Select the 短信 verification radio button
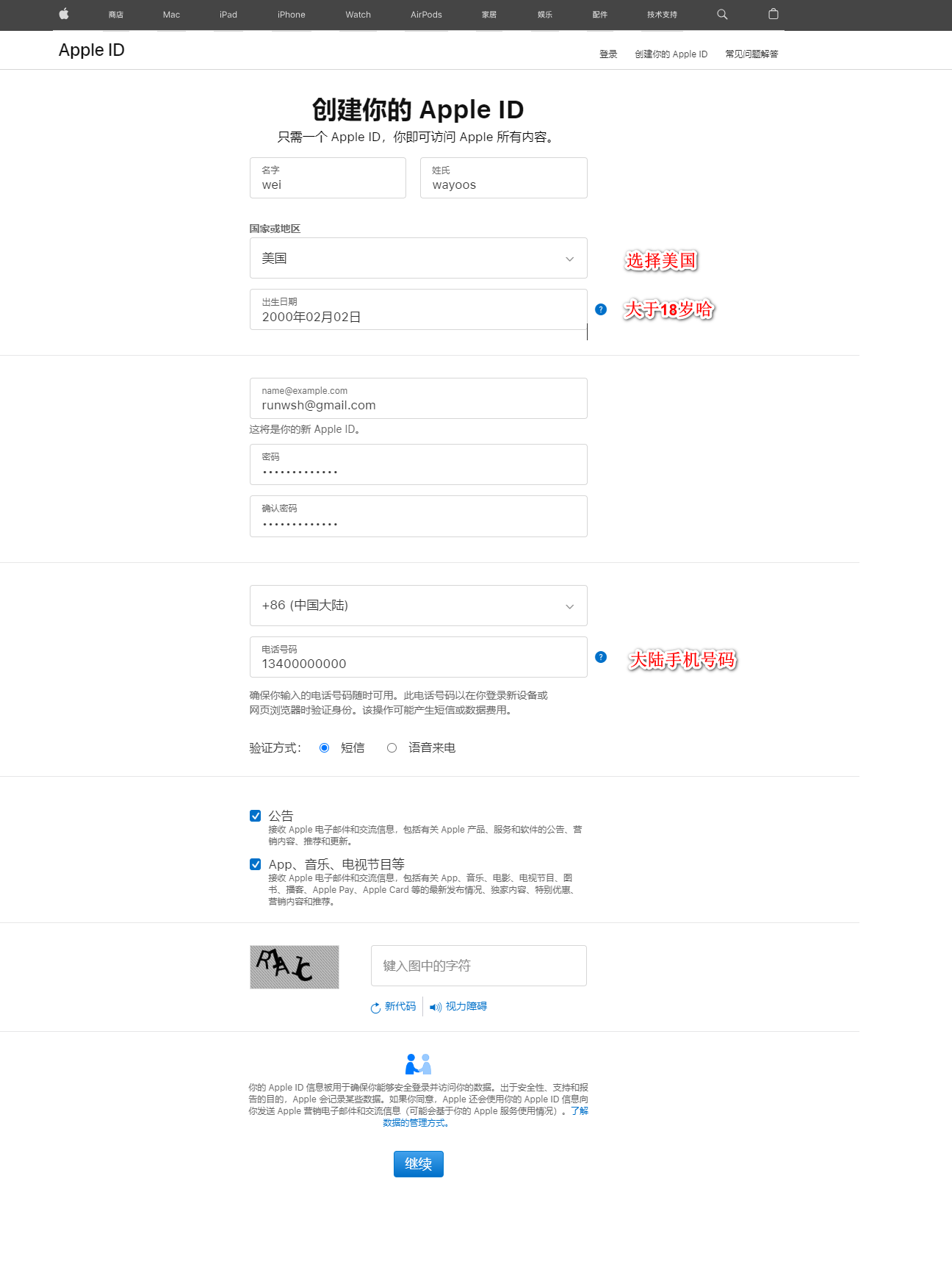Image resolution: width=952 pixels, height=1267 pixels. (x=324, y=747)
